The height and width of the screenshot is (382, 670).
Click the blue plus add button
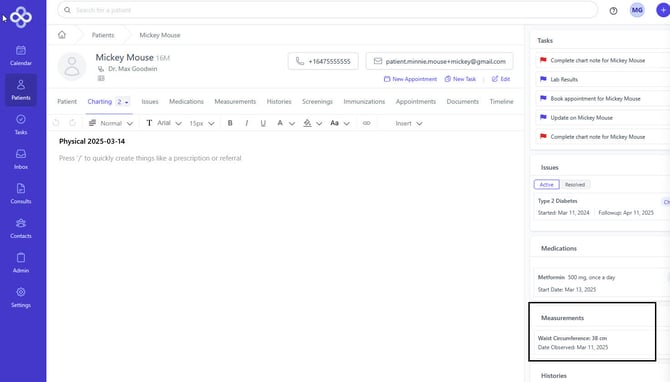point(663,10)
